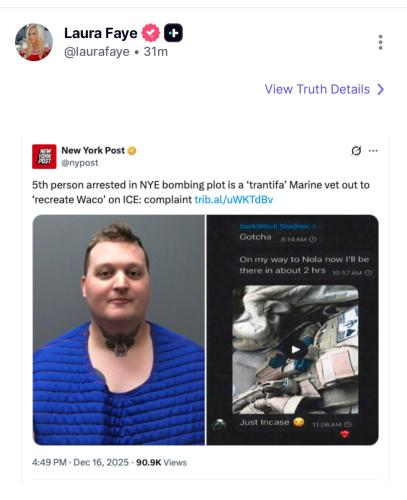The width and height of the screenshot is (407, 500).
Task: Click the @laurafaye handle
Action: tap(97, 52)
